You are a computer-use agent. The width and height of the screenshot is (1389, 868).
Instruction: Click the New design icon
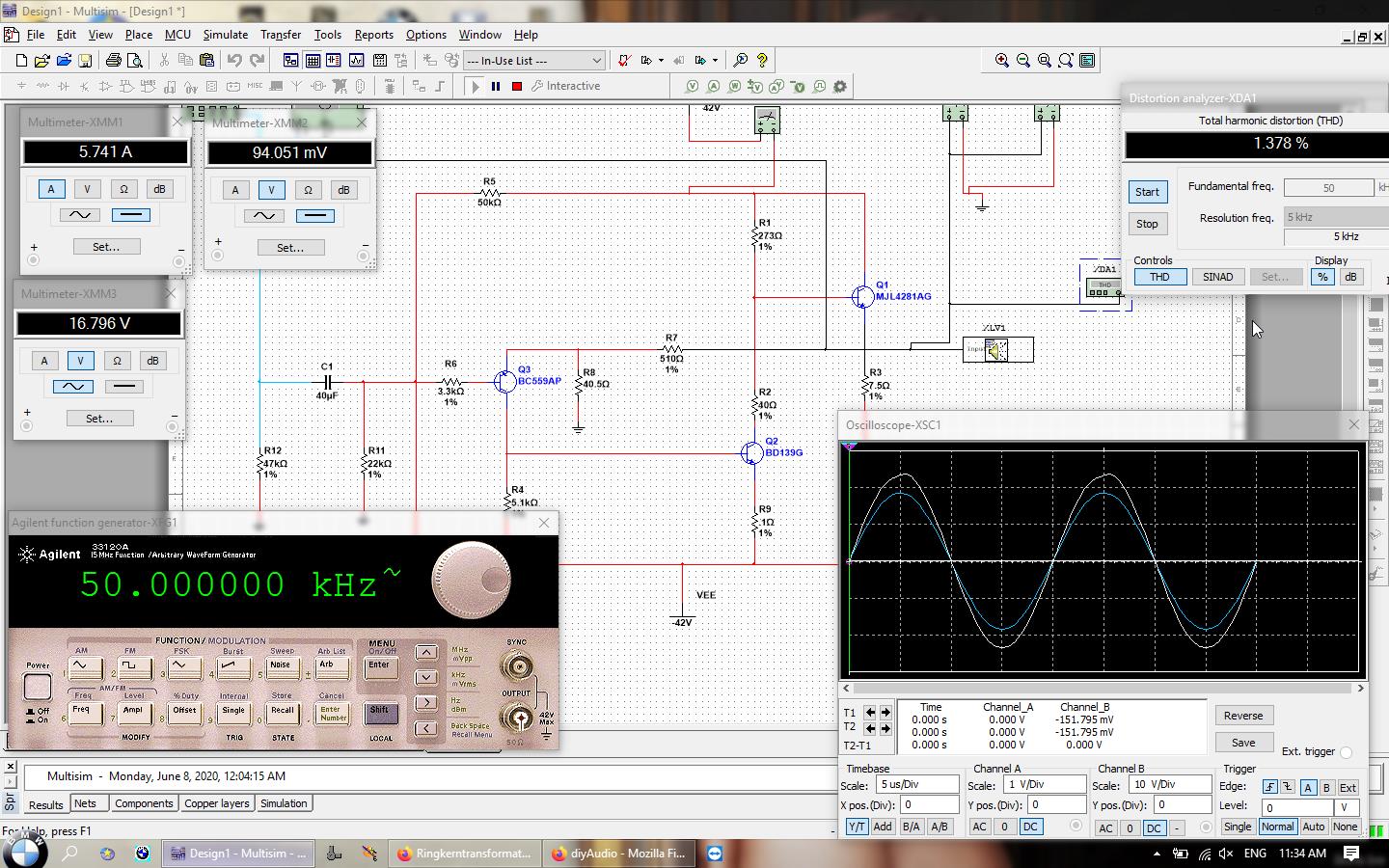(21, 60)
